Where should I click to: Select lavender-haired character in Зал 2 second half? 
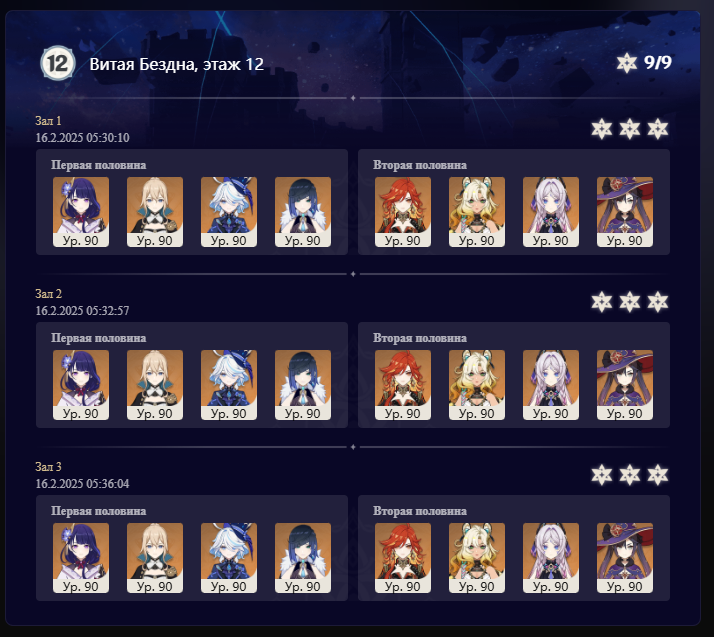(x=551, y=385)
